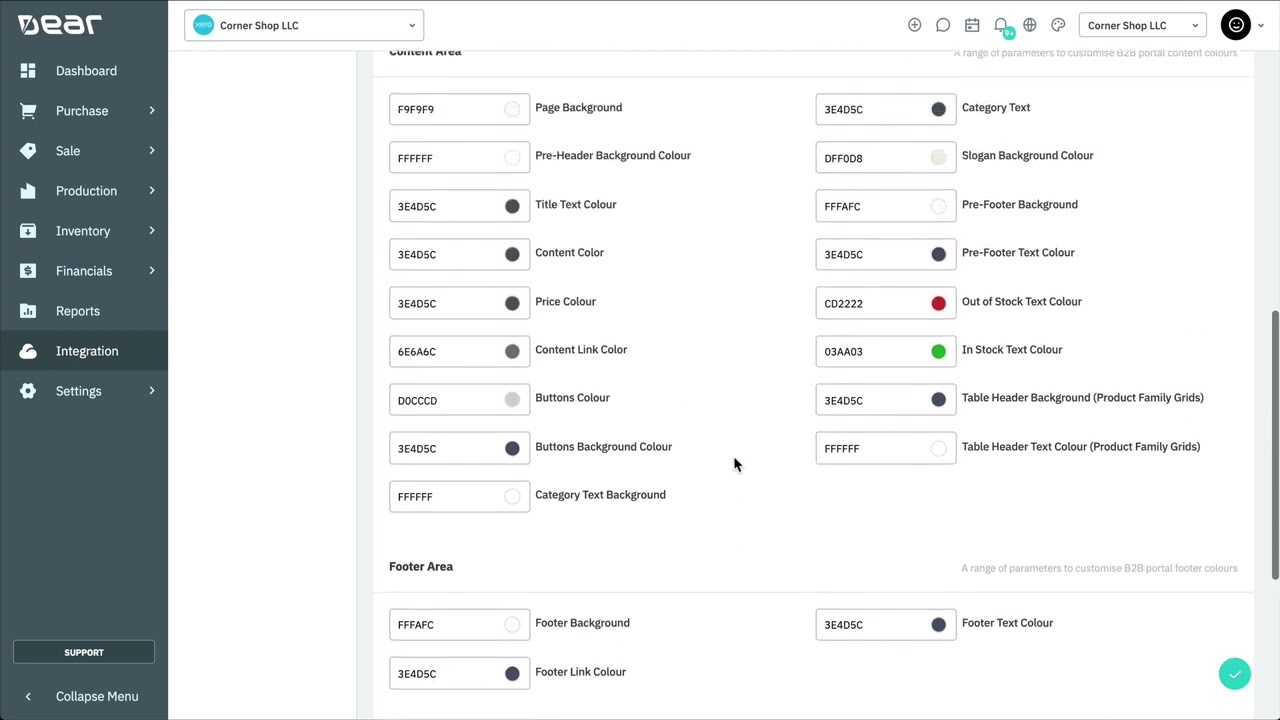Expand the Inventory submenu chevron

(x=152, y=230)
